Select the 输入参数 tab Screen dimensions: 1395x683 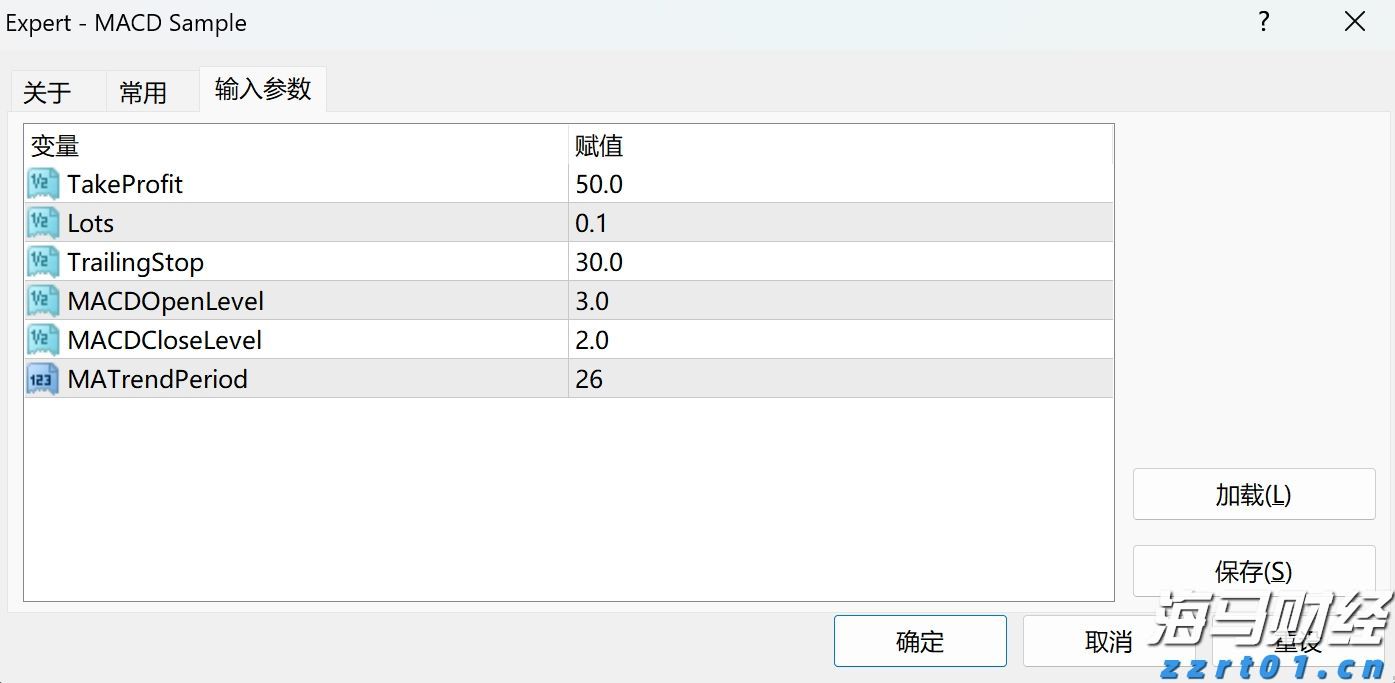tap(262, 89)
